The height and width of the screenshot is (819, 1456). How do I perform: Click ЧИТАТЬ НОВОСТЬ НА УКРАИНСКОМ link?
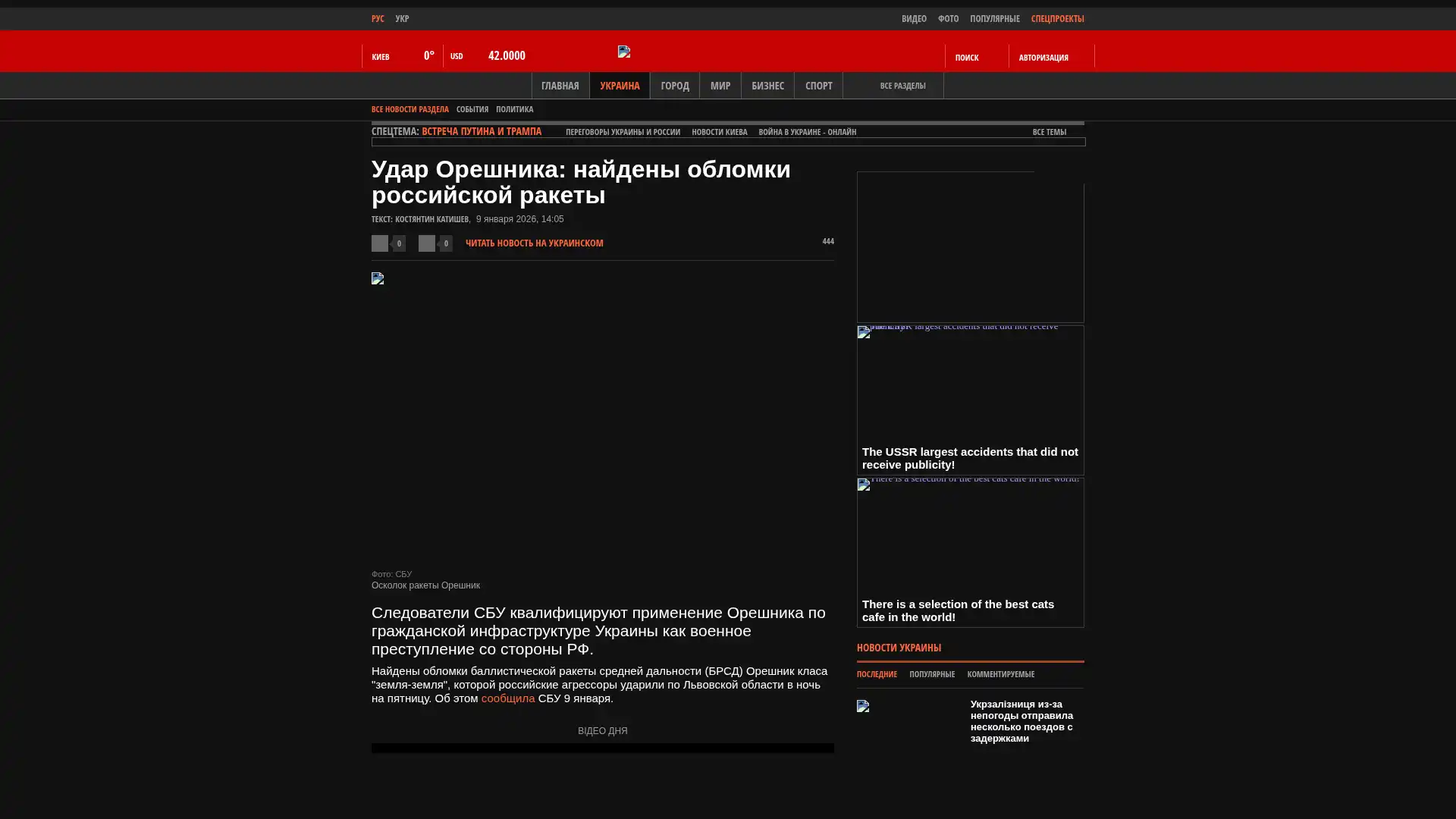[534, 243]
